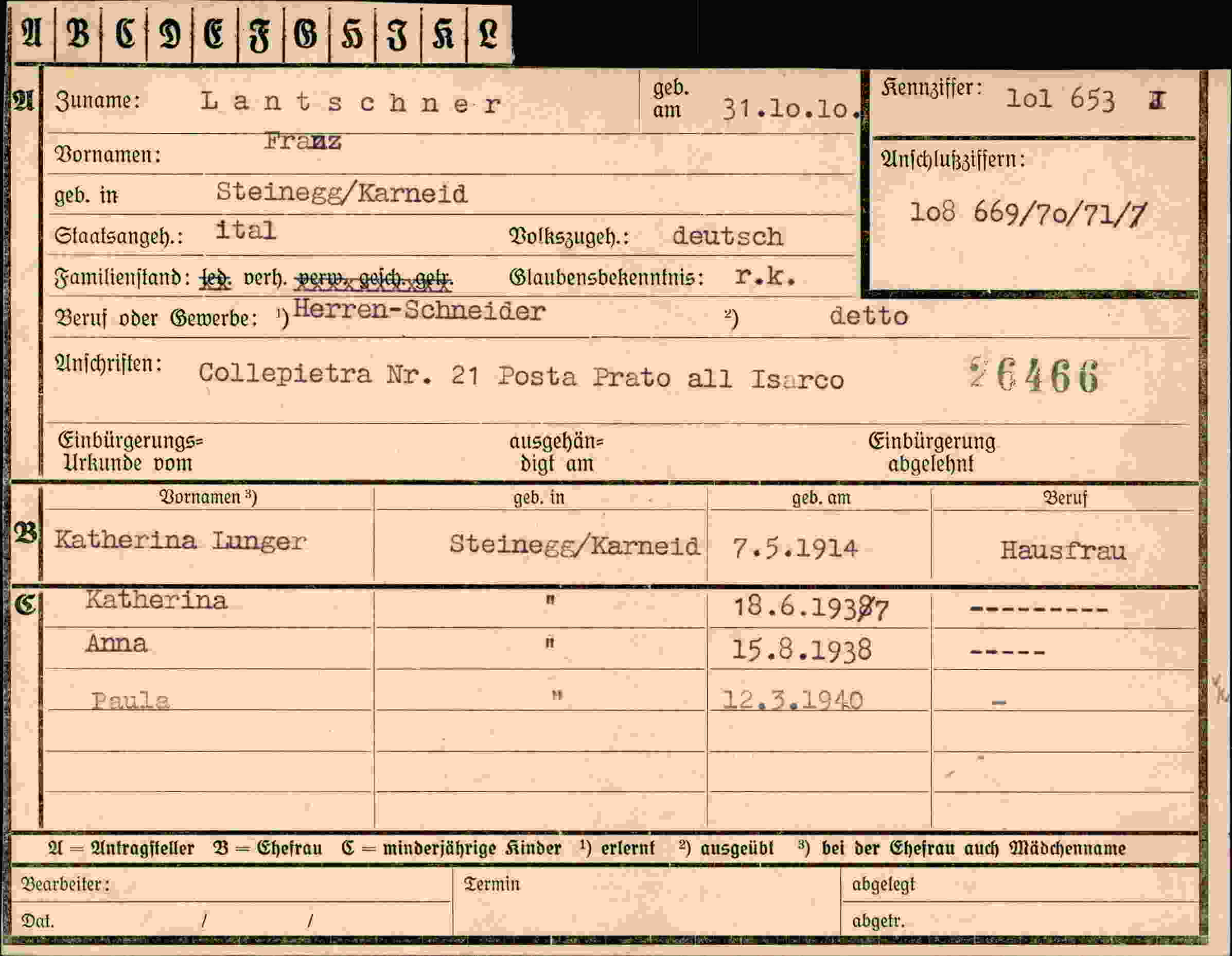Click the Bearbeiter field
The height and width of the screenshot is (956, 1232).
pos(231,885)
